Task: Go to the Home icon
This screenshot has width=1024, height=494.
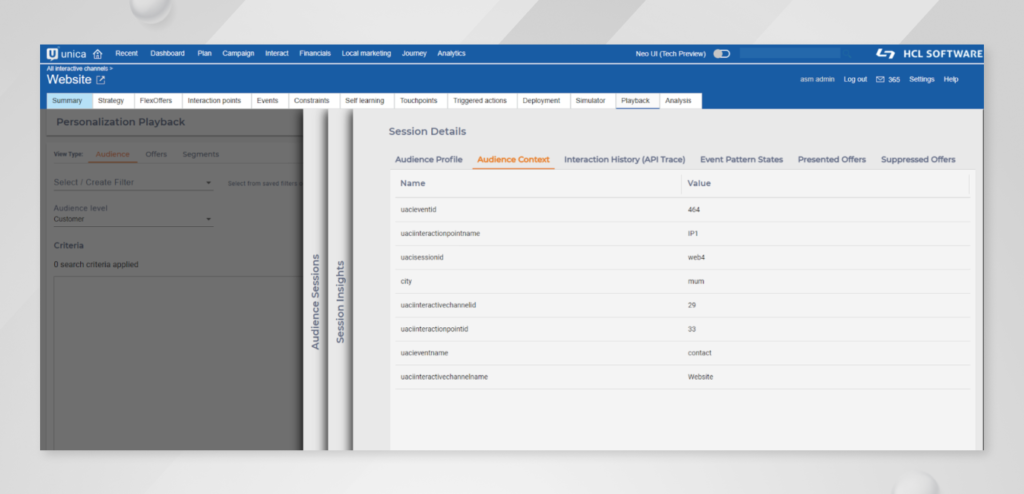Action: coord(97,53)
